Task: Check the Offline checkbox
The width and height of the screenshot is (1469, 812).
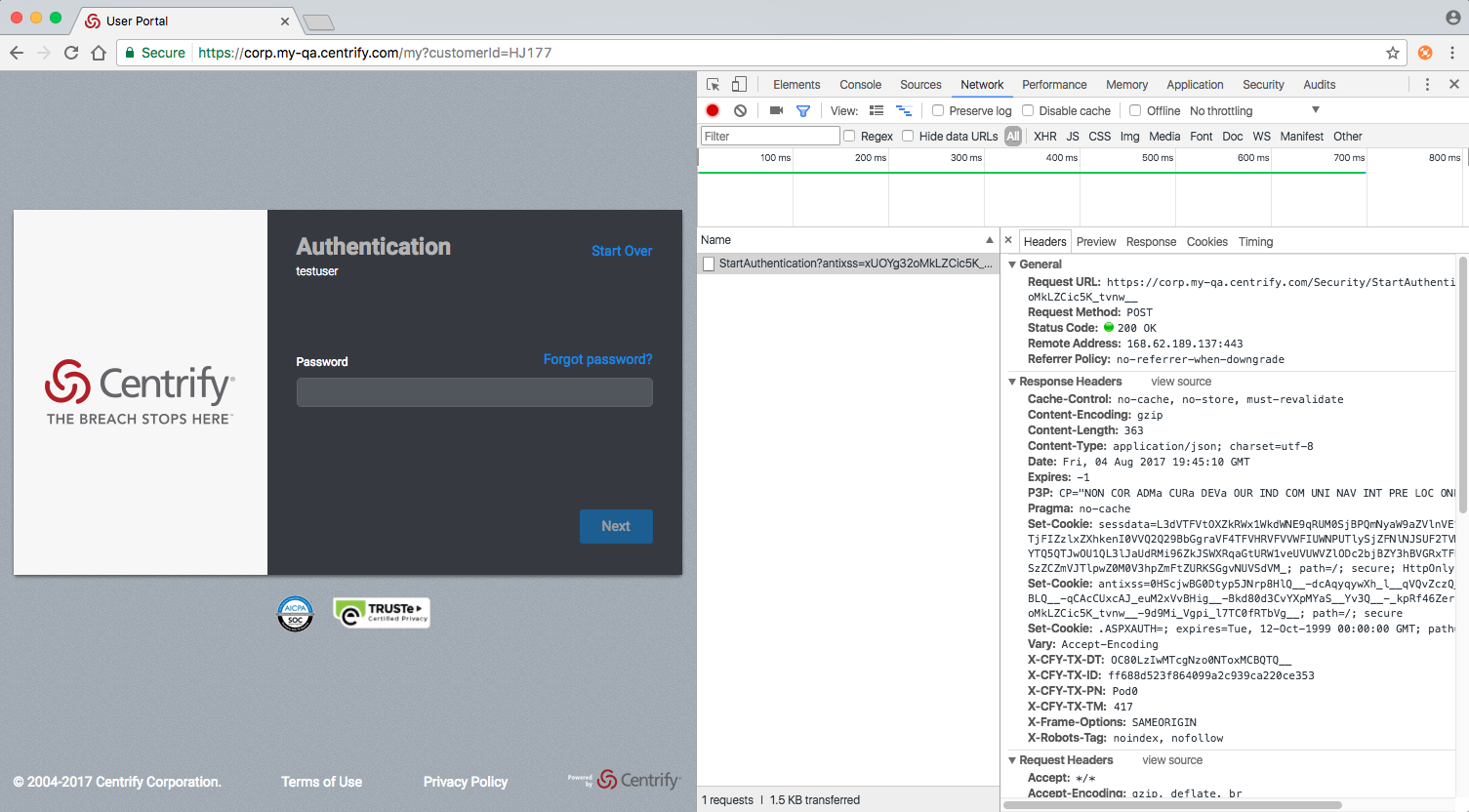Action: pyautogui.click(x=1135, y=110)
